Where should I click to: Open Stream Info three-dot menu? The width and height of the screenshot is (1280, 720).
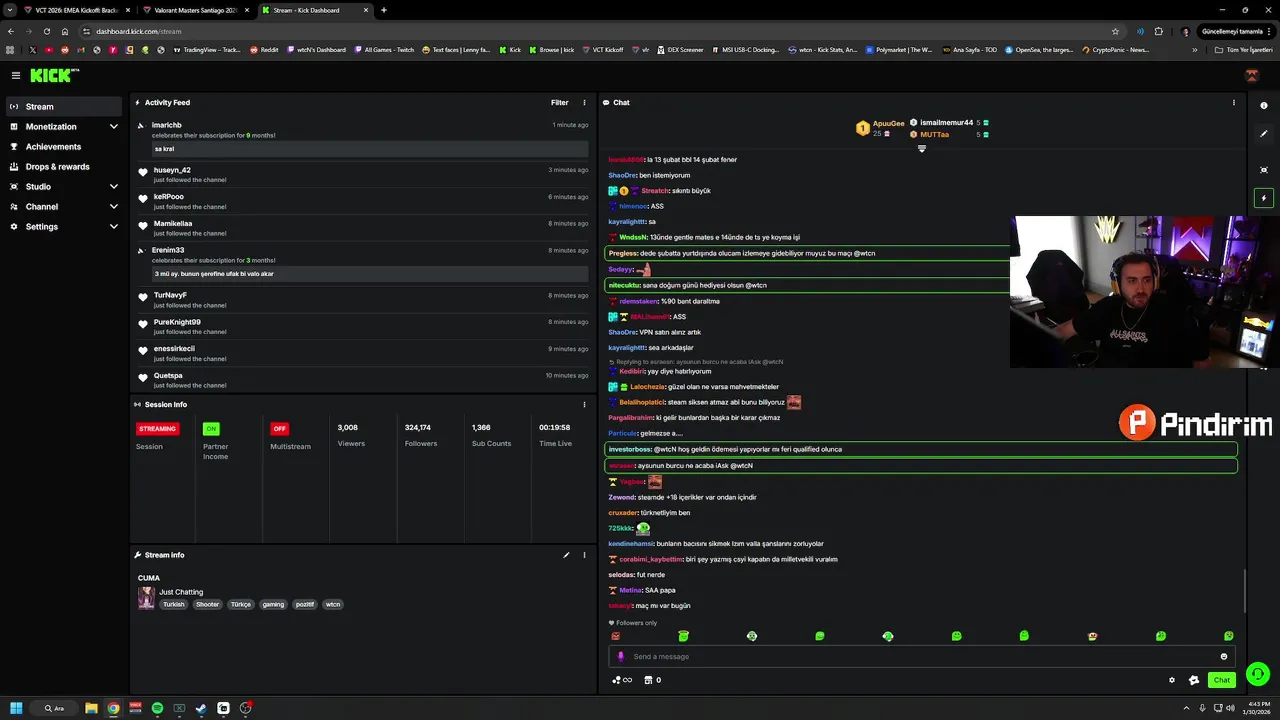click(584, 555)
